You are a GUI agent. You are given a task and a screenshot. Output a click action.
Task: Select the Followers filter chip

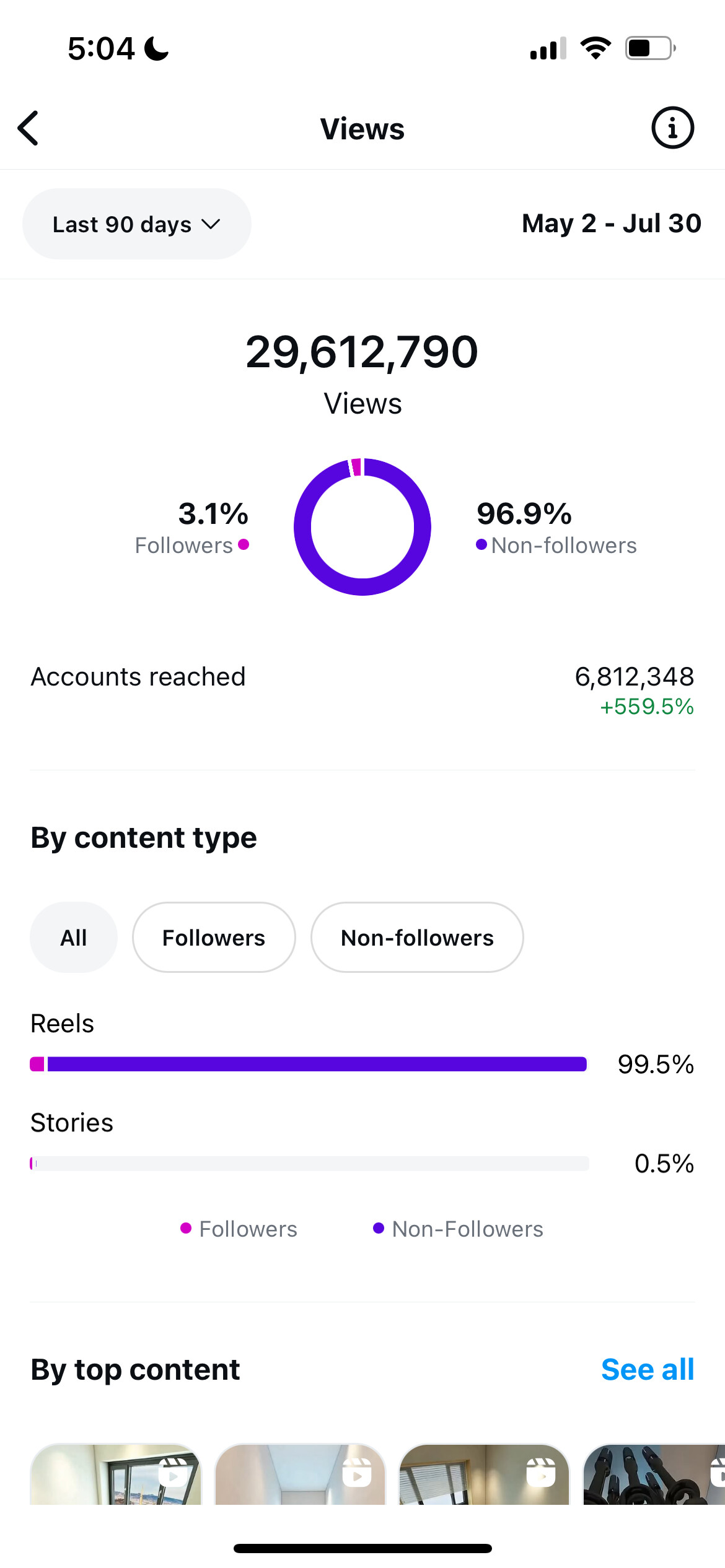[214, 938]
